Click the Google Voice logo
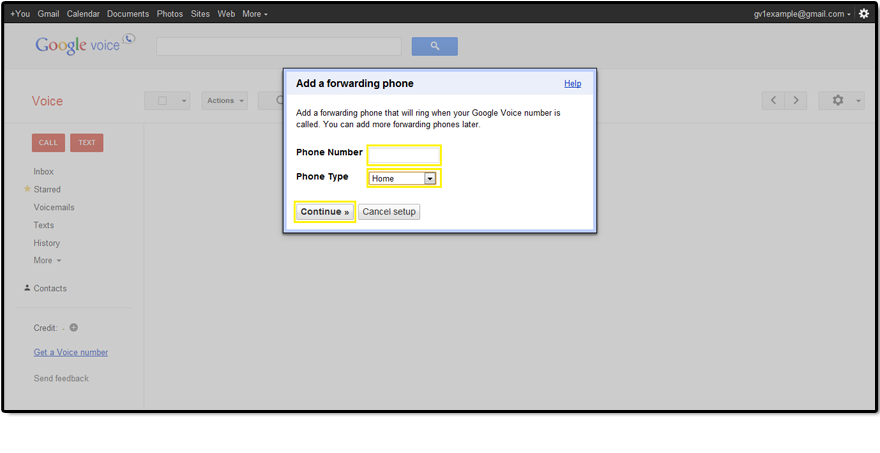880x453 pixels. 85,45
